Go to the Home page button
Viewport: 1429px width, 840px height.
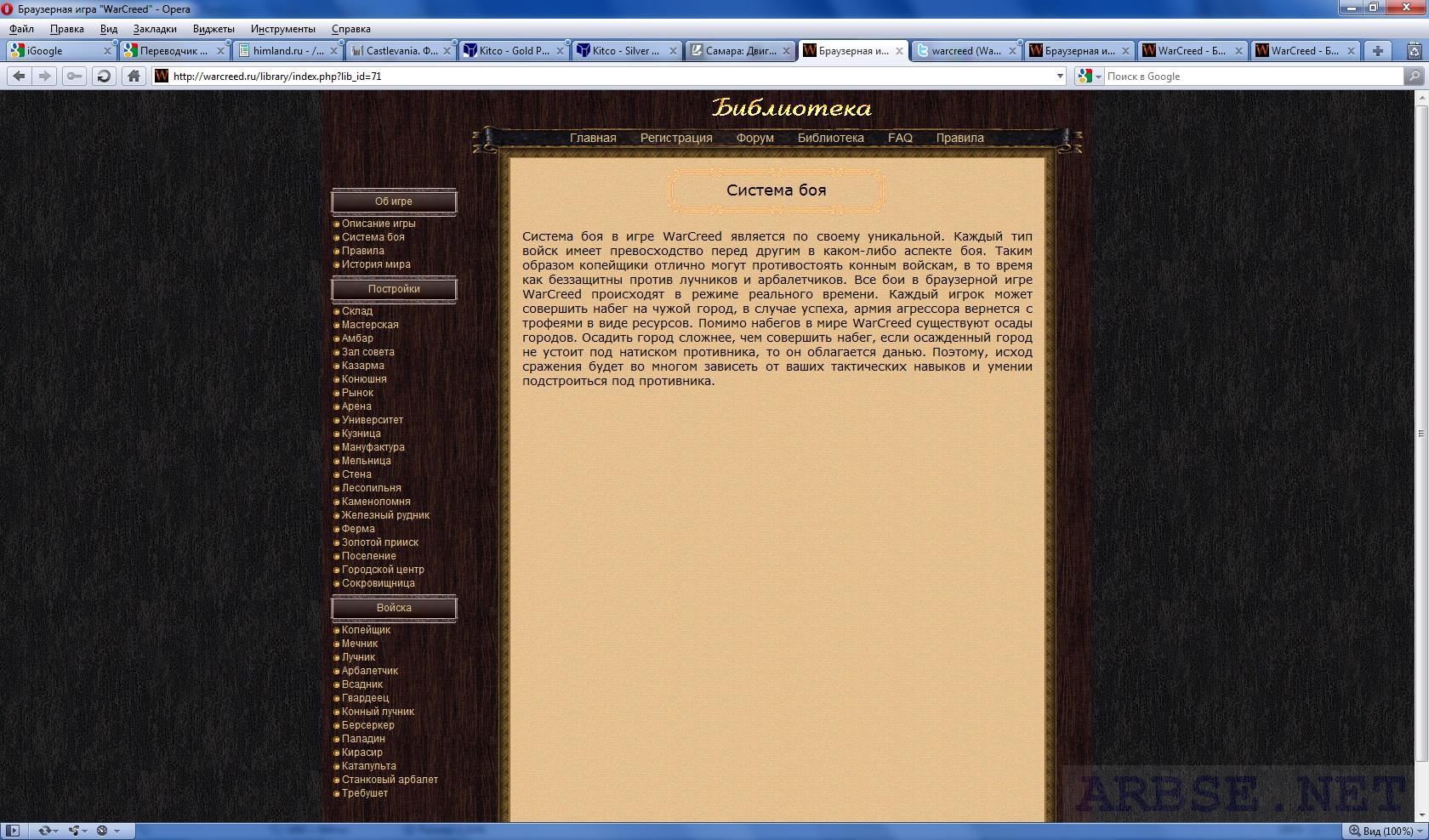coord(134,76)
